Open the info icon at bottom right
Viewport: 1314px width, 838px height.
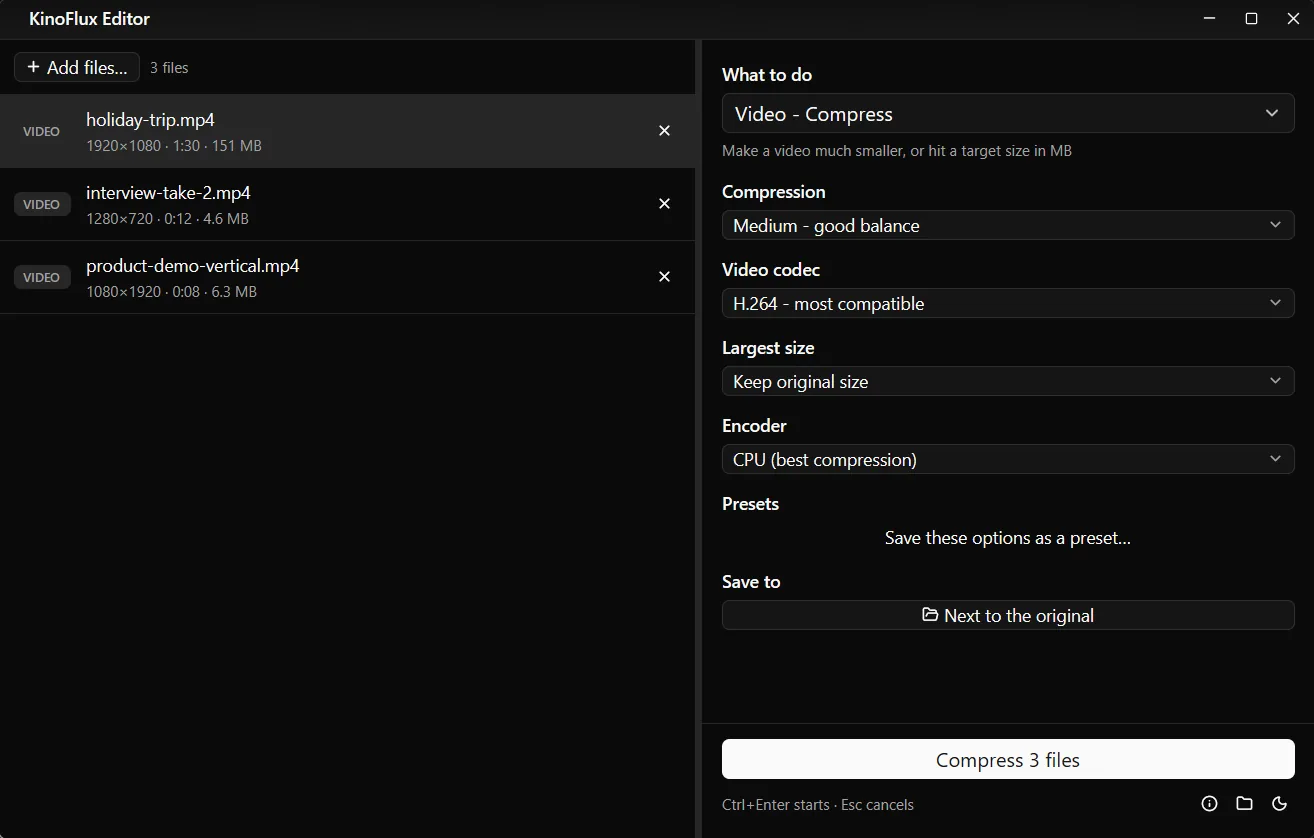[x=1210, y=803]
